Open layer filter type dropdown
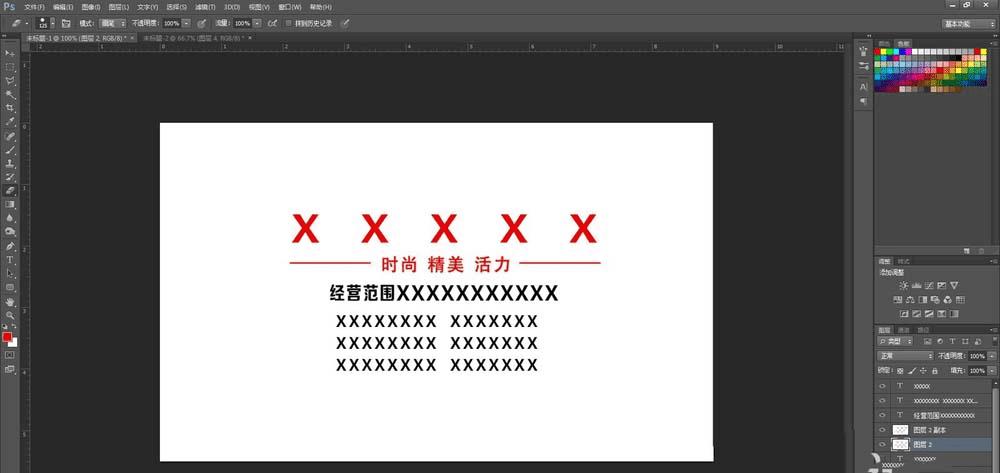Viewport: 1000px width, 473px height. pyautogui.click(x=897, y=342)
